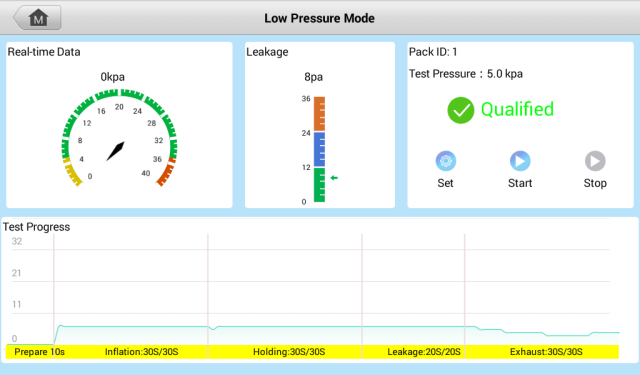Viewport: 640px width, 375px height.
Task: Click the Leakage panel heading
Action: tap(267, 52)
